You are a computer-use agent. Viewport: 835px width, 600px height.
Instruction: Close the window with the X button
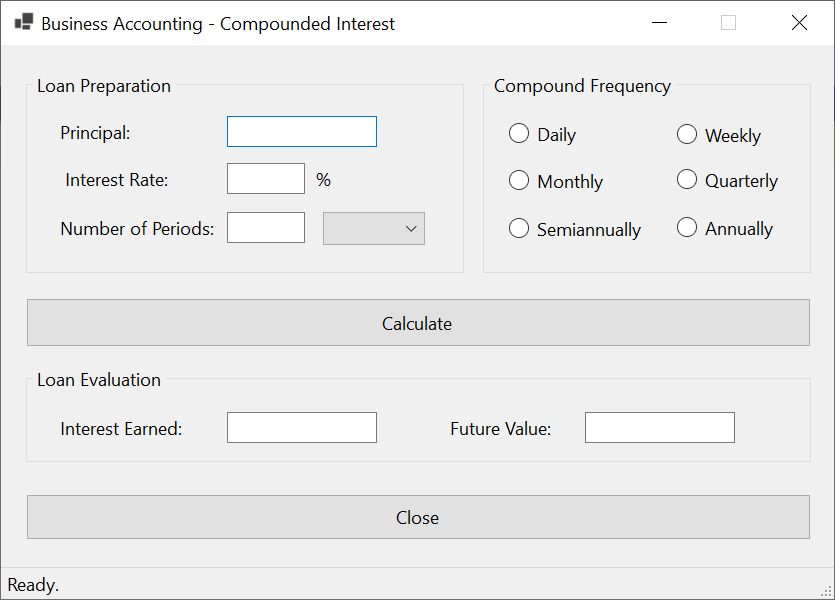[799, 22]
